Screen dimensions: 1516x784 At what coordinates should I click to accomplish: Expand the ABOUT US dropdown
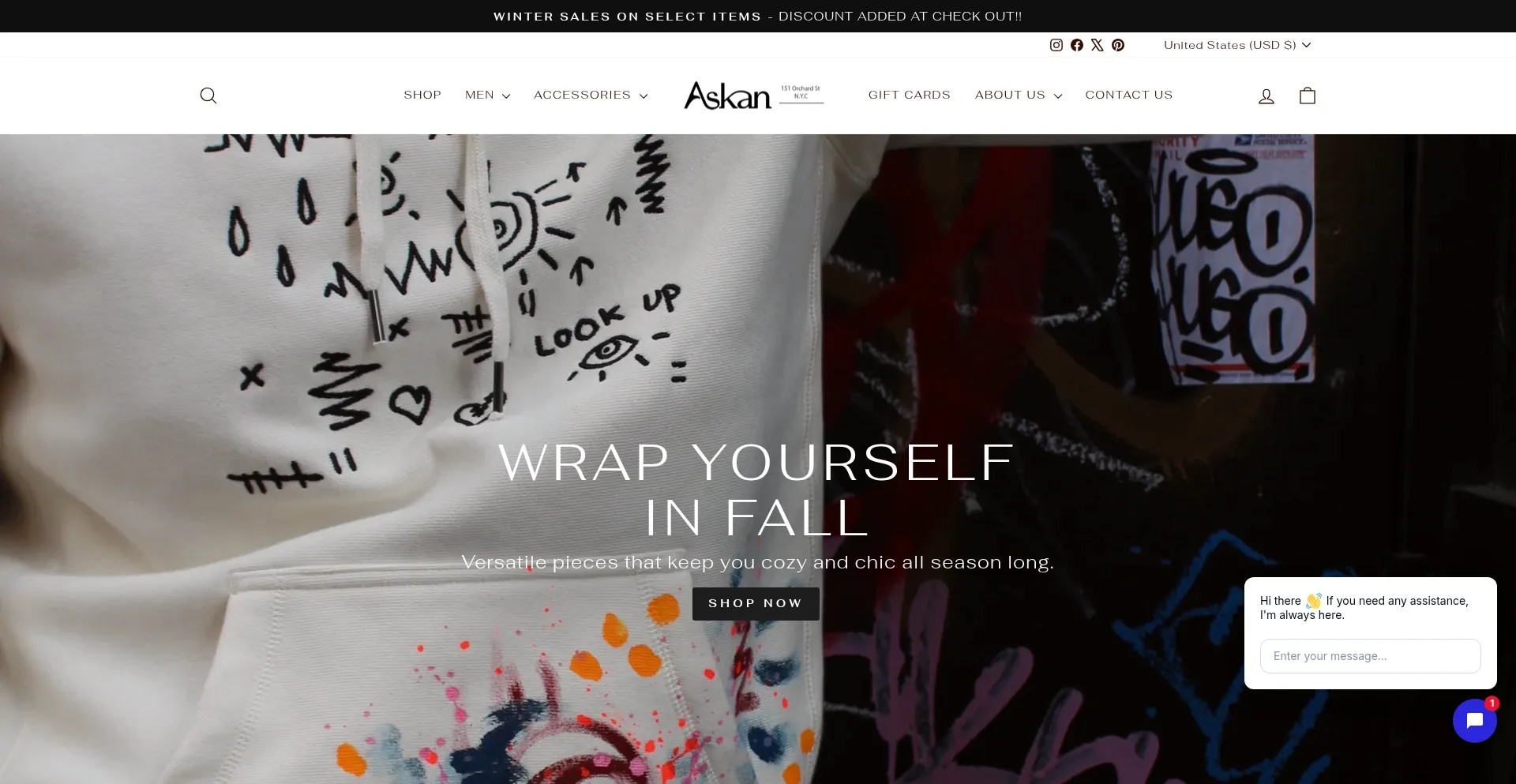1019,95
